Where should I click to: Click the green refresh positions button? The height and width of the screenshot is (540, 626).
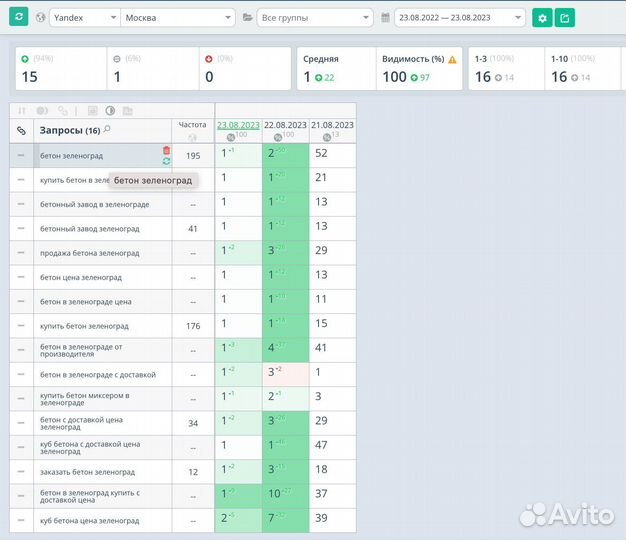tap(18, 17)
